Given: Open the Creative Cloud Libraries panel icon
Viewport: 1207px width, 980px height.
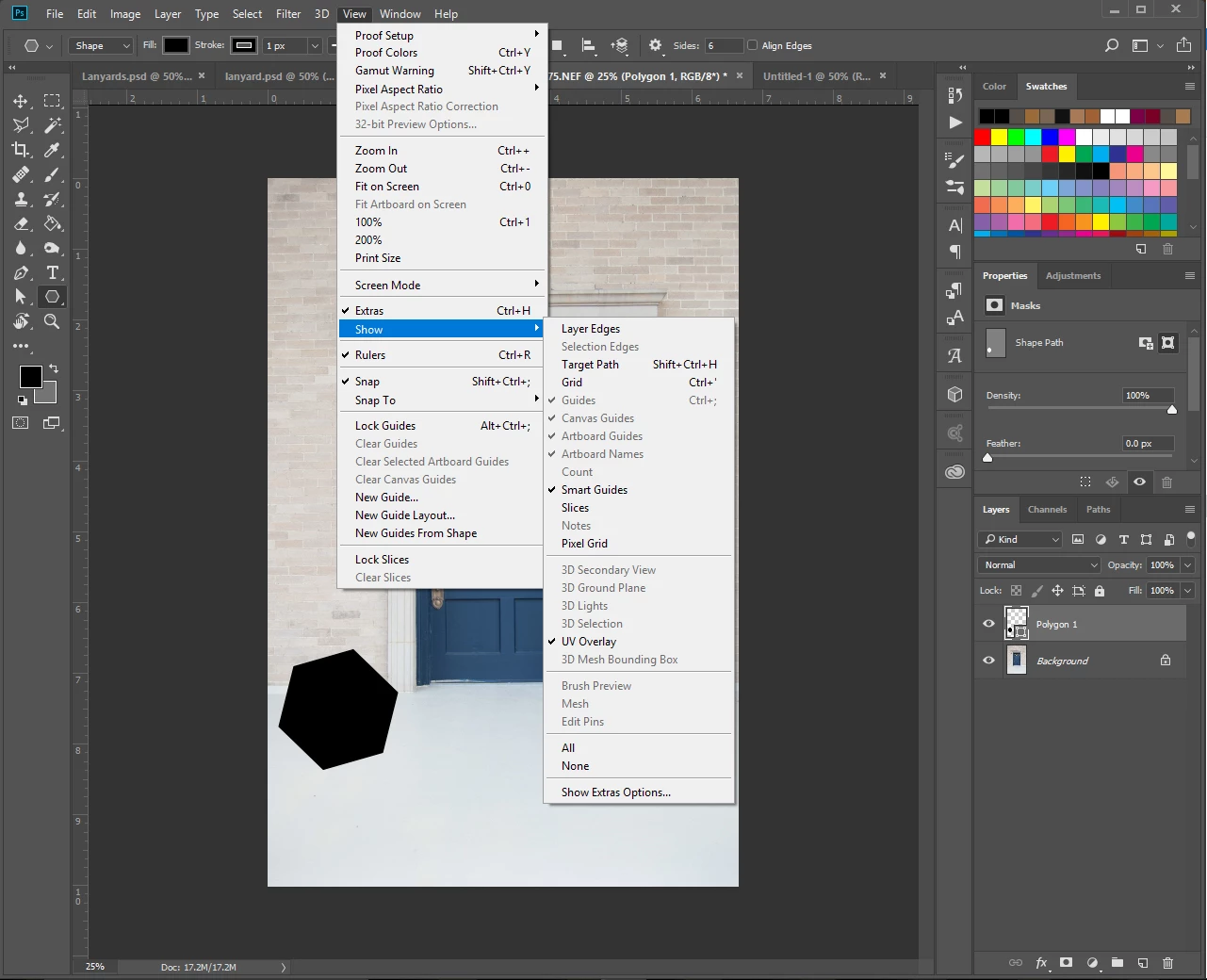Looking at the screenshot, I should click(x=954, y=472).
